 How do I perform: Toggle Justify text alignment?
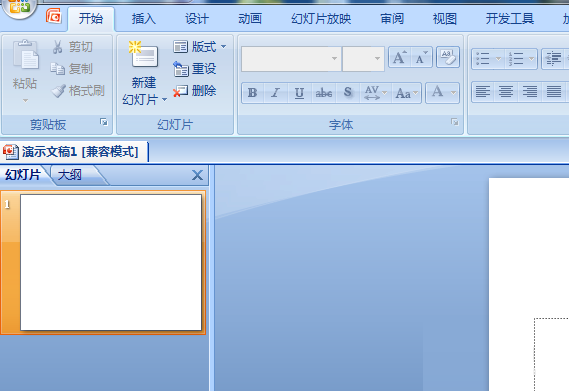coord(554,91)
